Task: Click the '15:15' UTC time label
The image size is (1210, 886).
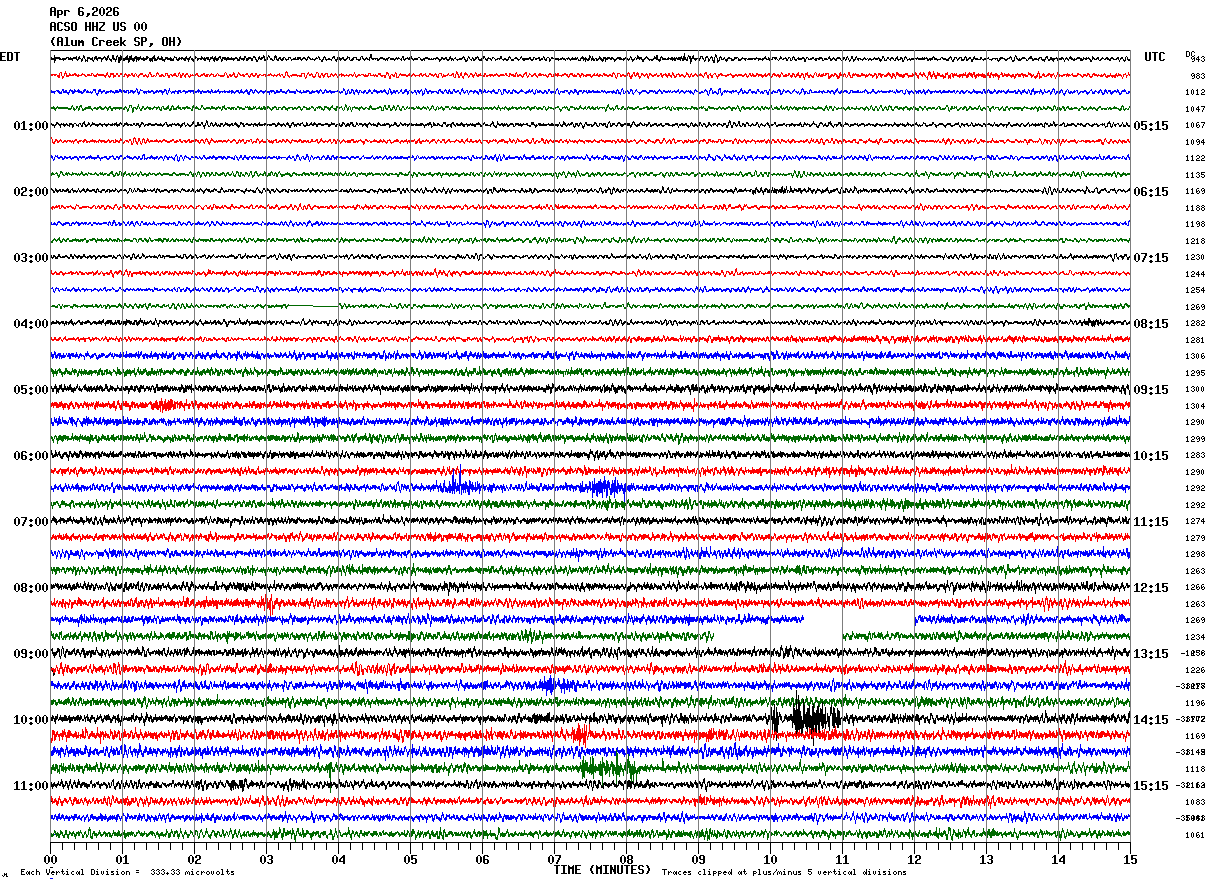Action: click(x=1151, y=786)
